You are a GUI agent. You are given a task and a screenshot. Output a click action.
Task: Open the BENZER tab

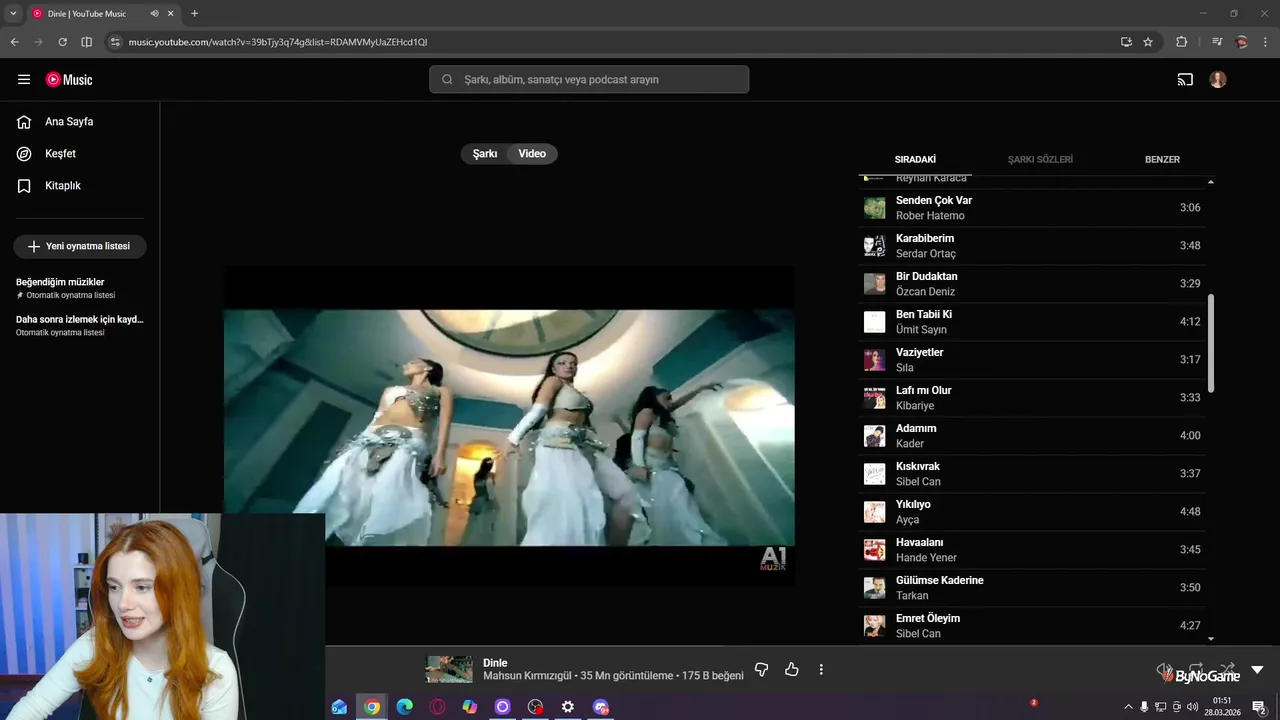pos(1162,159)
